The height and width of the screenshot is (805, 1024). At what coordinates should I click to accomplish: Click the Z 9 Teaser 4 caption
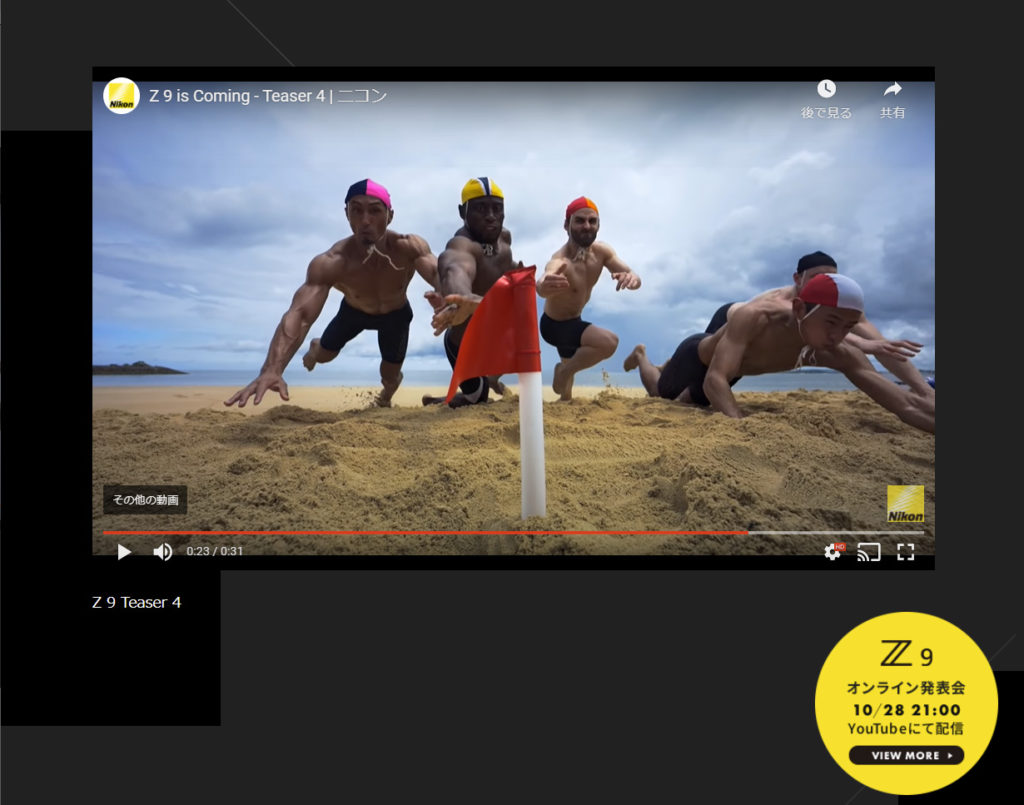coord(137,602)
